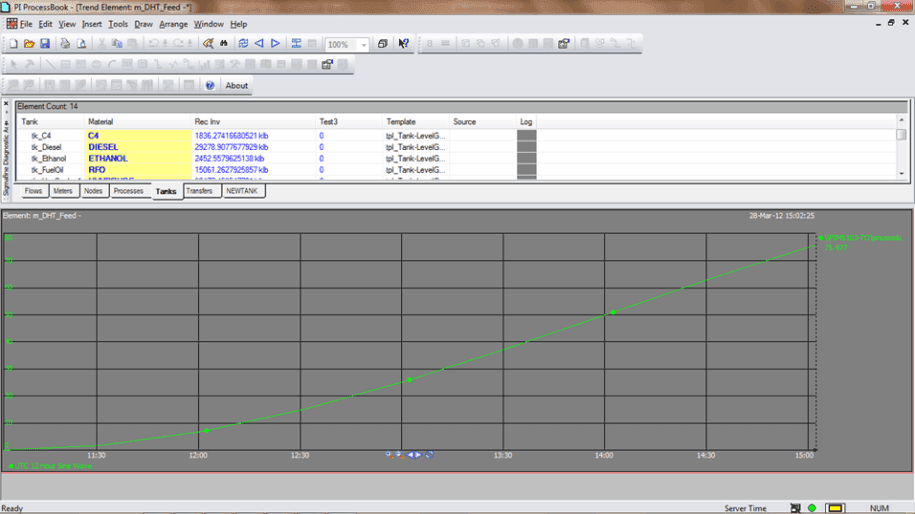Open Print Preview icon
The width and height of the screenshot is (915, 514).
tap(81, 44)
